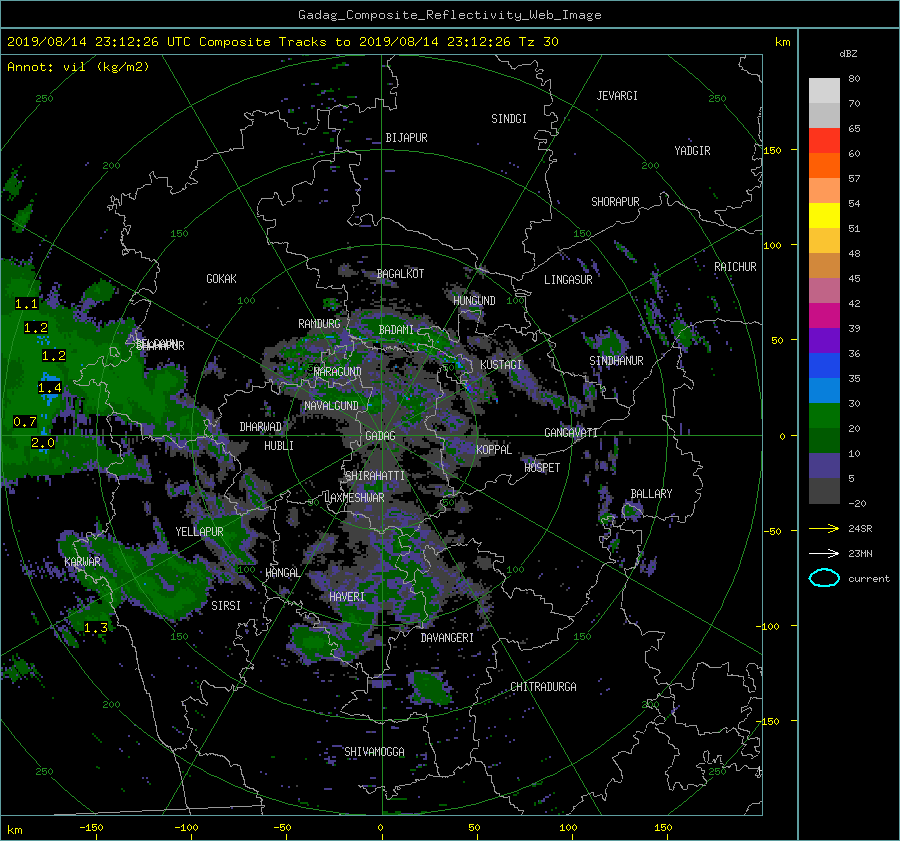
Task: Click the 0.7 VIL storm annotation
Action: 25,422
